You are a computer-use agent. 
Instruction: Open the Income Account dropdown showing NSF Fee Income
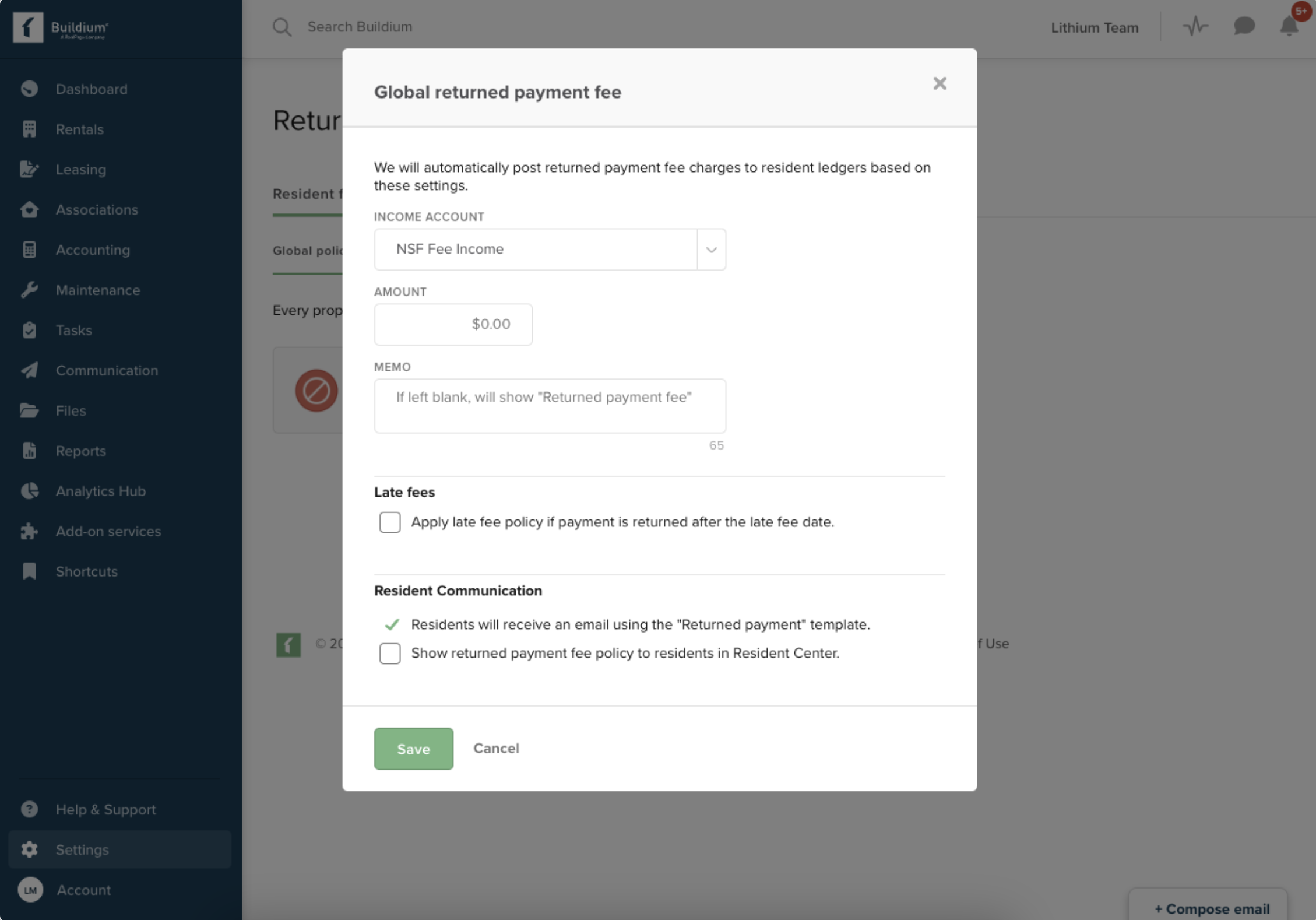click(711, 249)
